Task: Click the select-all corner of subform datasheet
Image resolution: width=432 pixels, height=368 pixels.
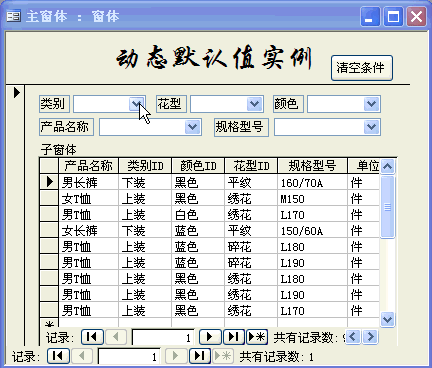Action: point(49,166)
